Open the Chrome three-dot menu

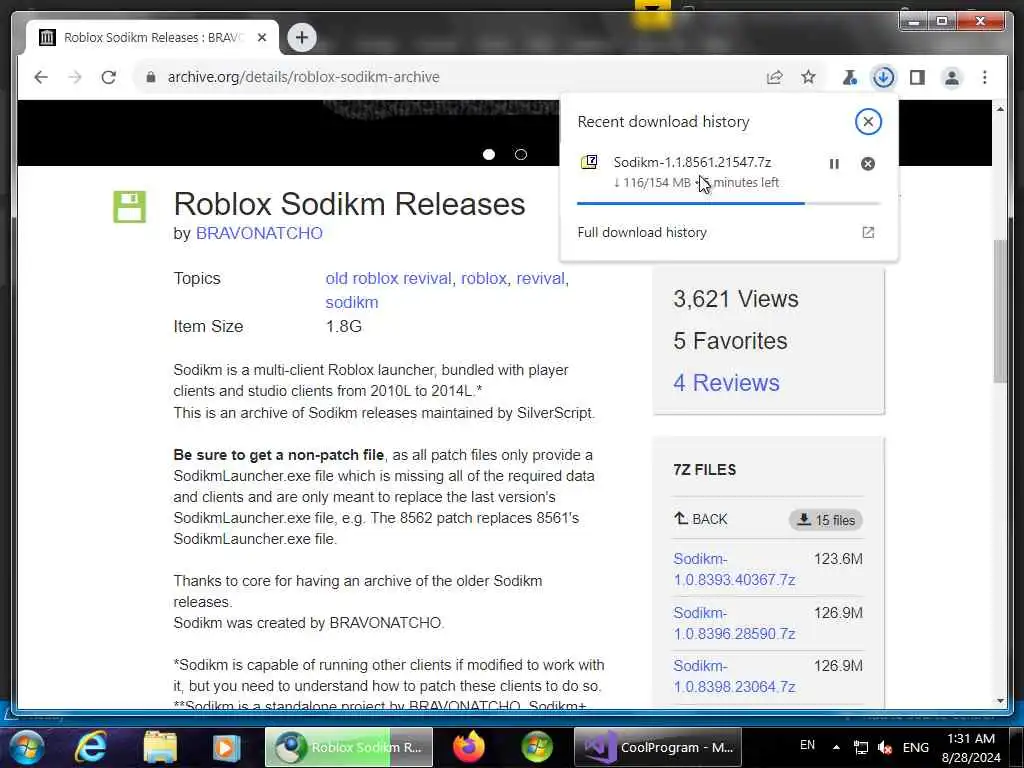[x=985, y=77]
